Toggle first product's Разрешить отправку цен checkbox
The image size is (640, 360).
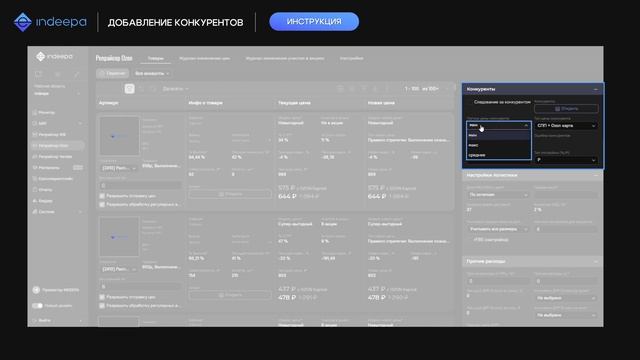(102, 196)
